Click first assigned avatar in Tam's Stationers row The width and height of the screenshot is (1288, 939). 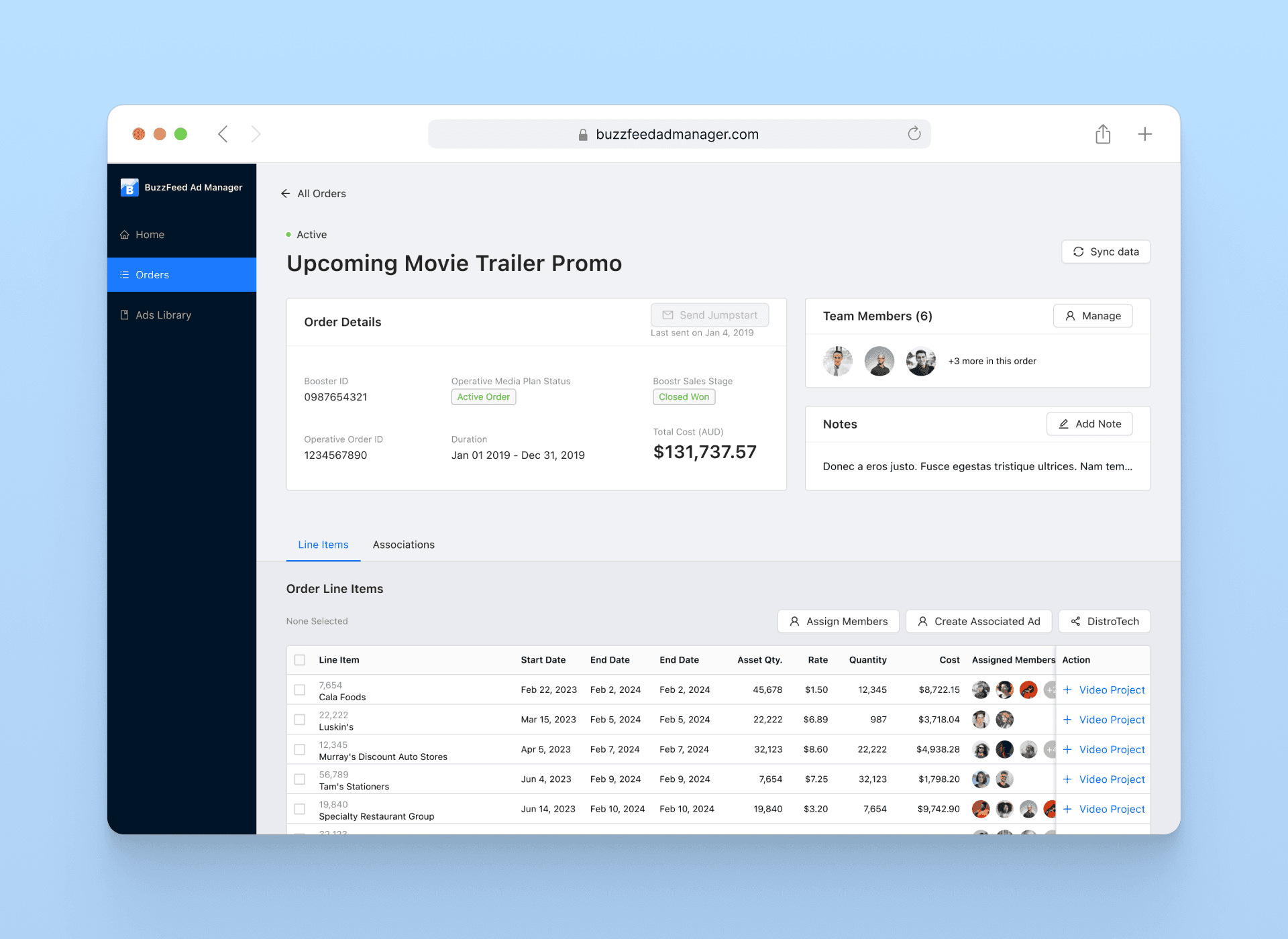click(x=981, y=779)
